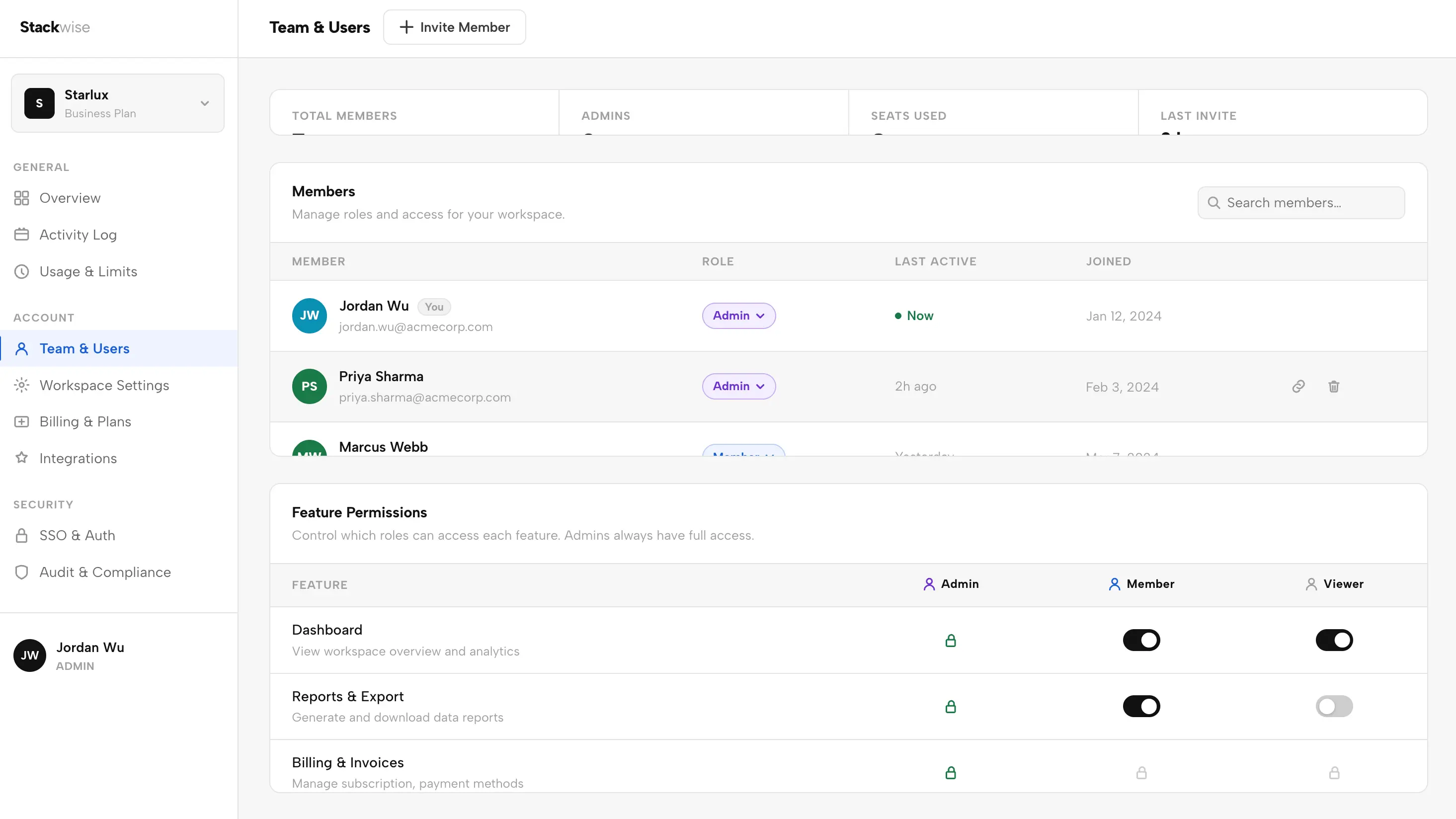Click Jordan Wu's JW avatar in members table

click(x=309, y=316)
